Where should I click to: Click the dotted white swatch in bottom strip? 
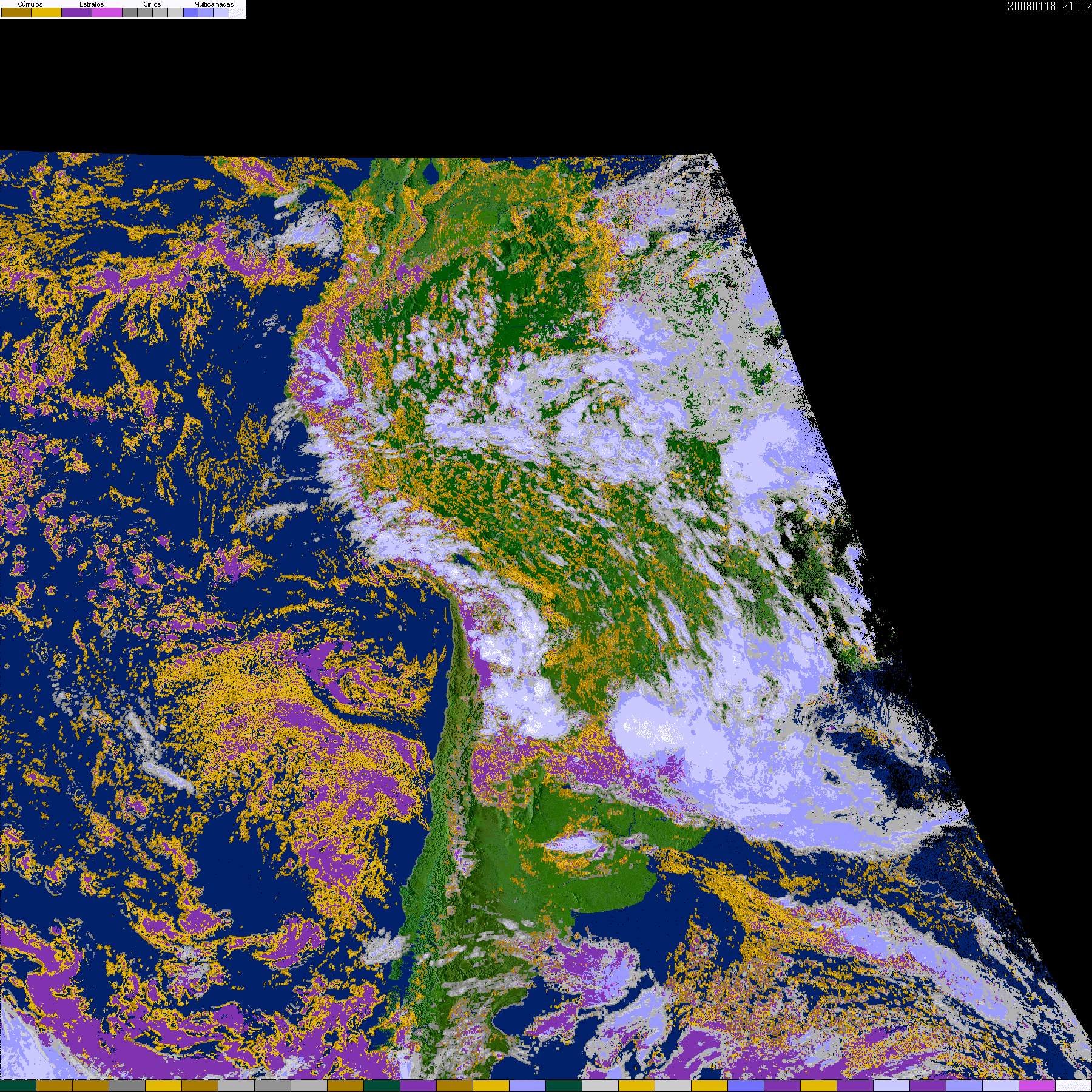1073,1086
